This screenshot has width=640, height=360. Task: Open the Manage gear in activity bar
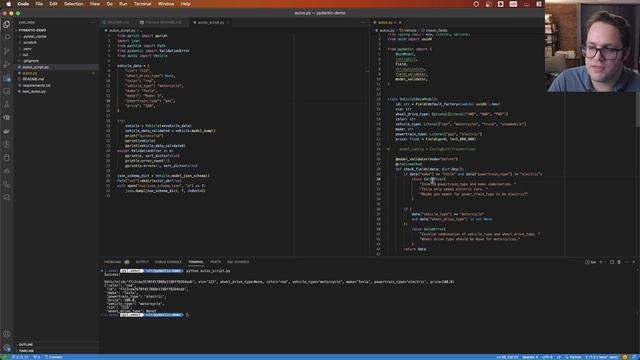click(7, 347)
